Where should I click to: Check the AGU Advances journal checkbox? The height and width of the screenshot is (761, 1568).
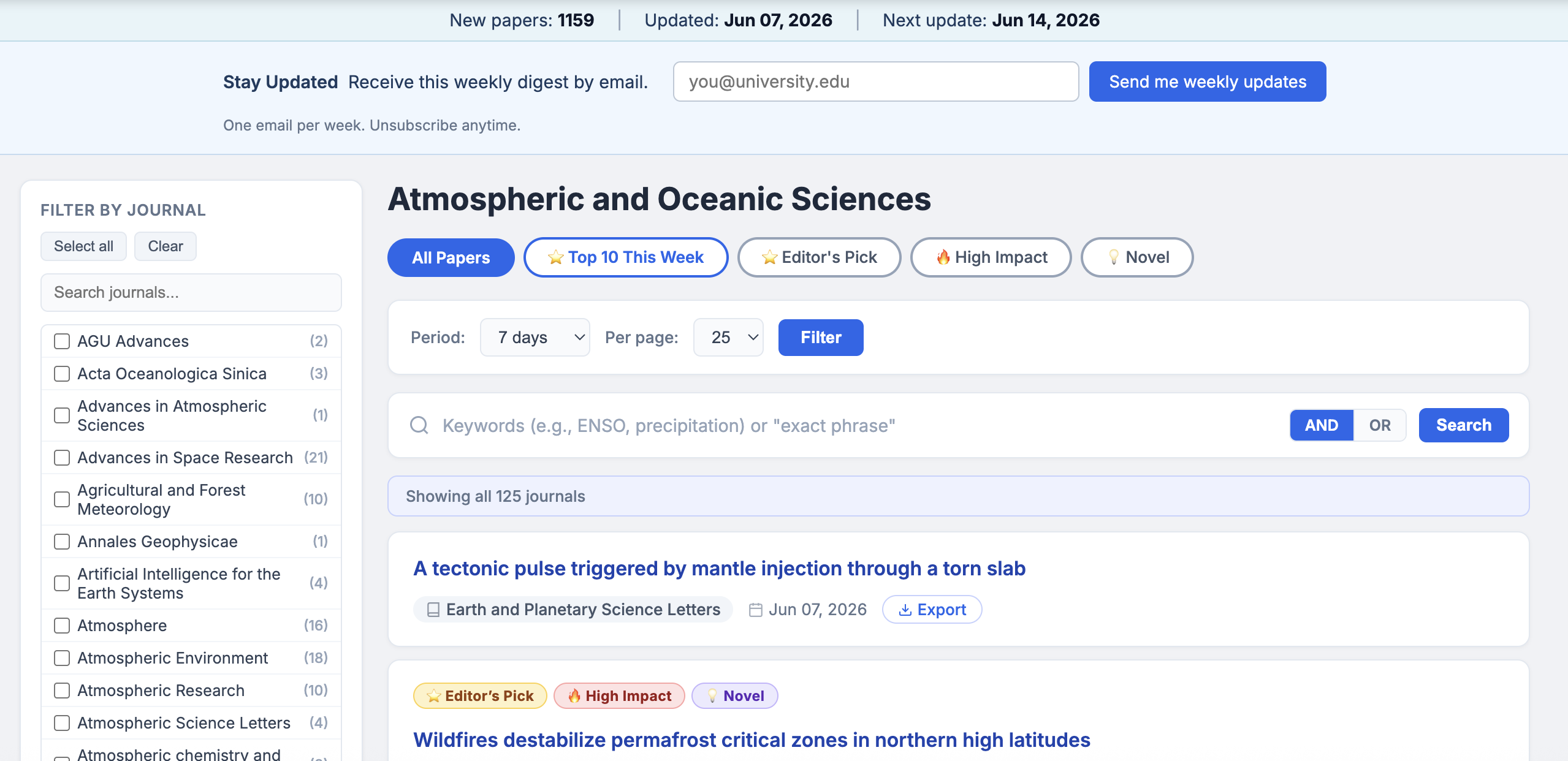coord(62,341)
